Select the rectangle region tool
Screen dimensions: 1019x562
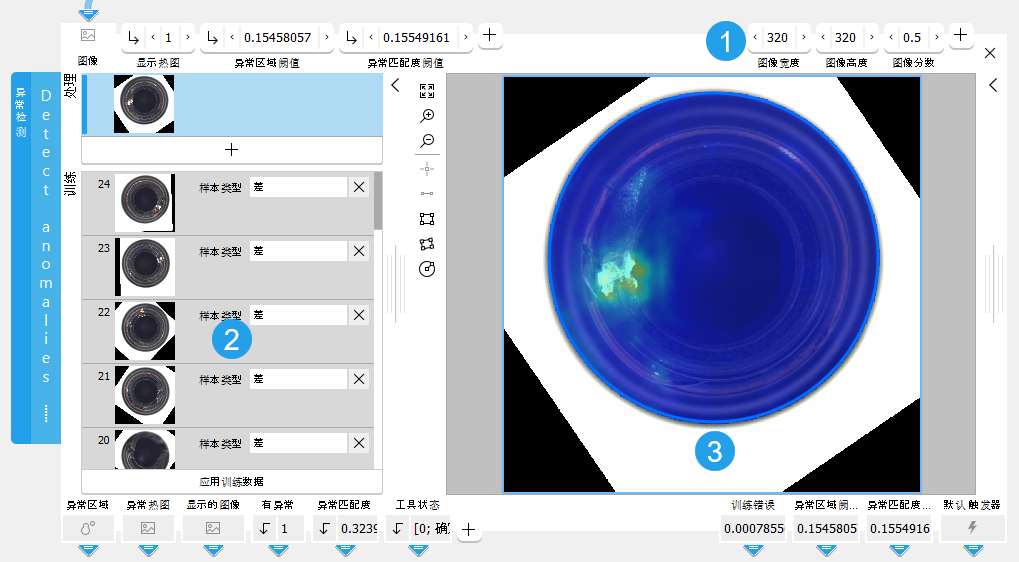pos(427,218)
